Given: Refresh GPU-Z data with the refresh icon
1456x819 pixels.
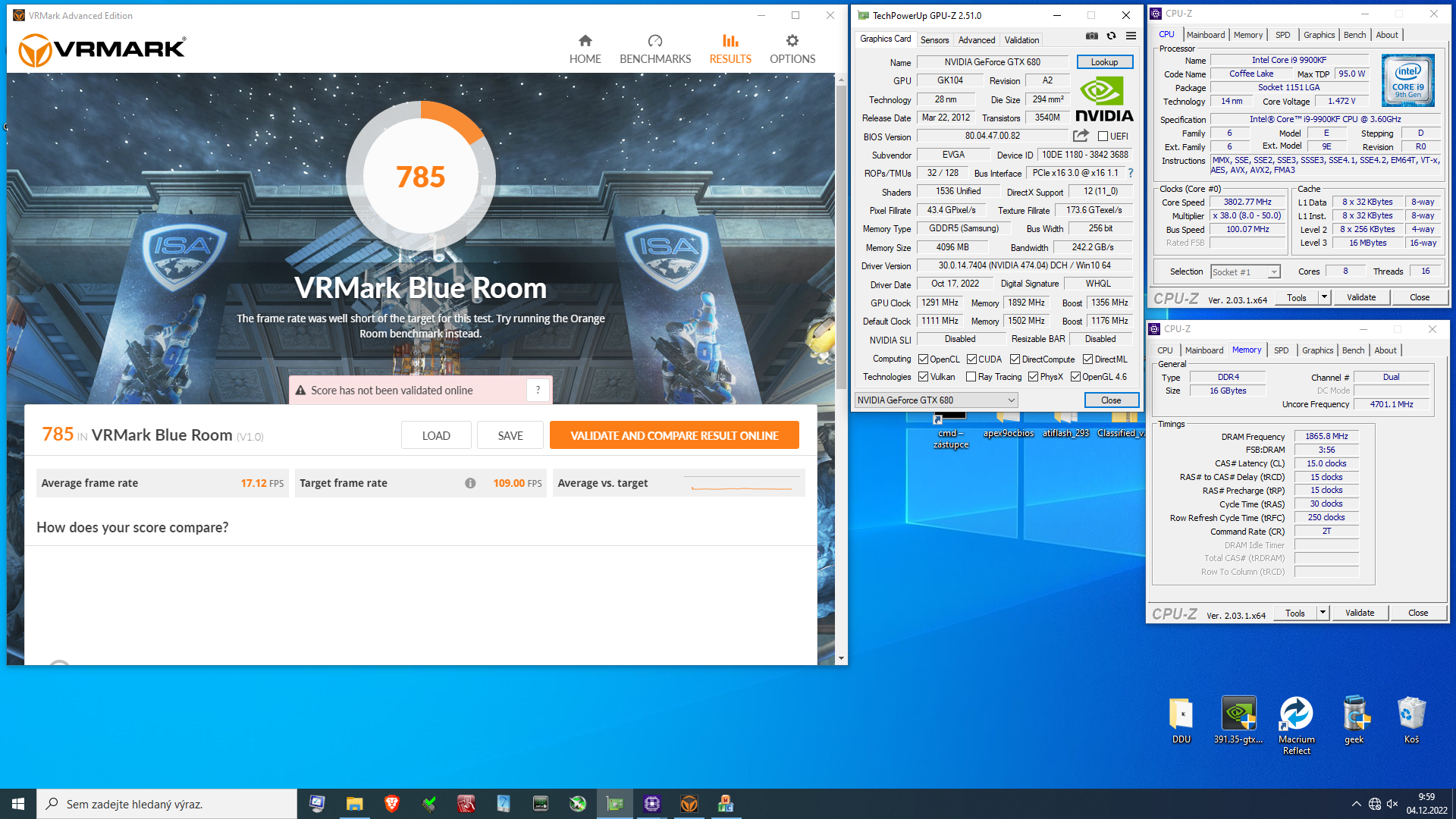Looking at the screenshot, I should [1111, 36].
